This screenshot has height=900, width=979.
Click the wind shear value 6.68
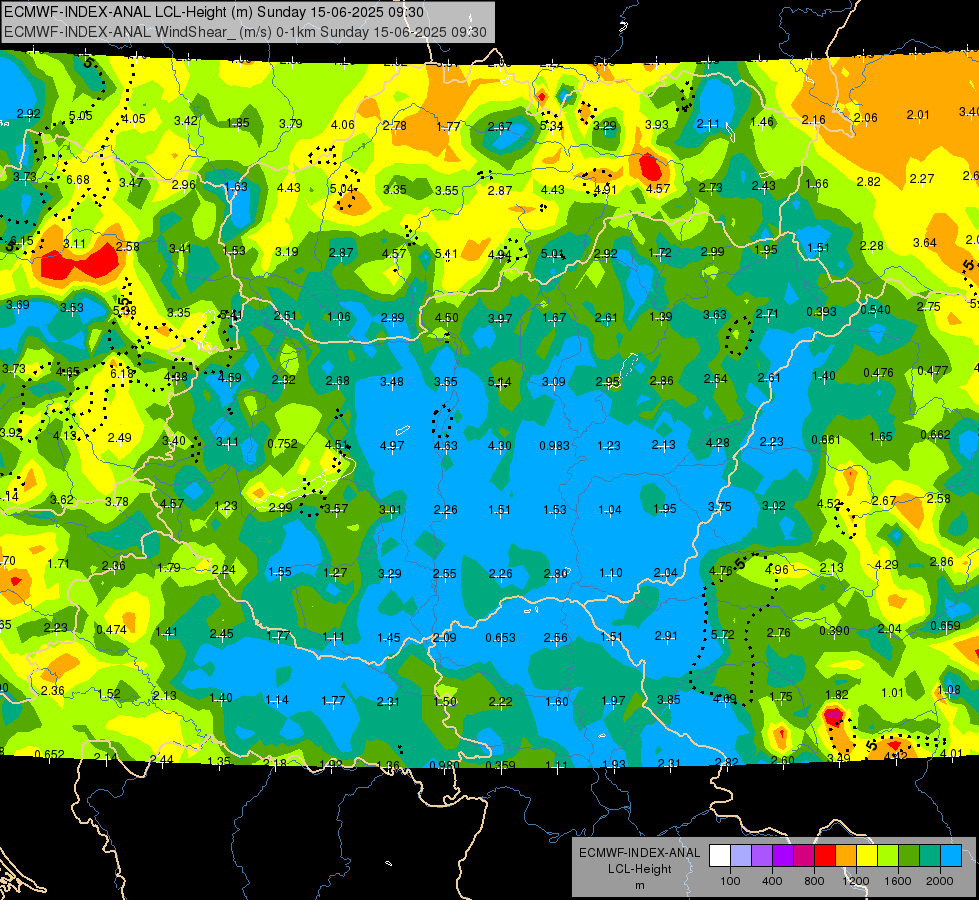click(x=78, y=180)
